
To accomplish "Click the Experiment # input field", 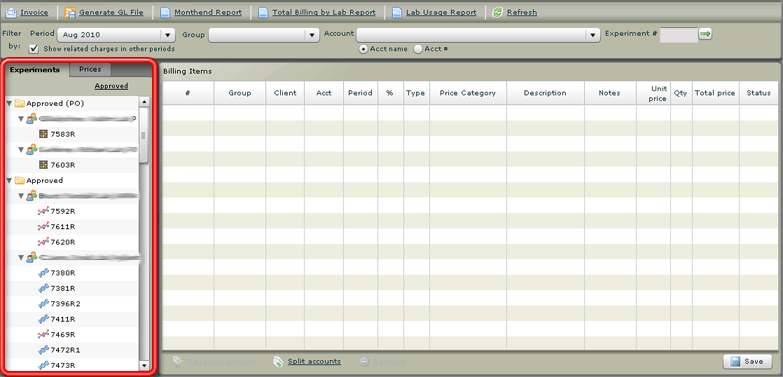I will 679,34.
